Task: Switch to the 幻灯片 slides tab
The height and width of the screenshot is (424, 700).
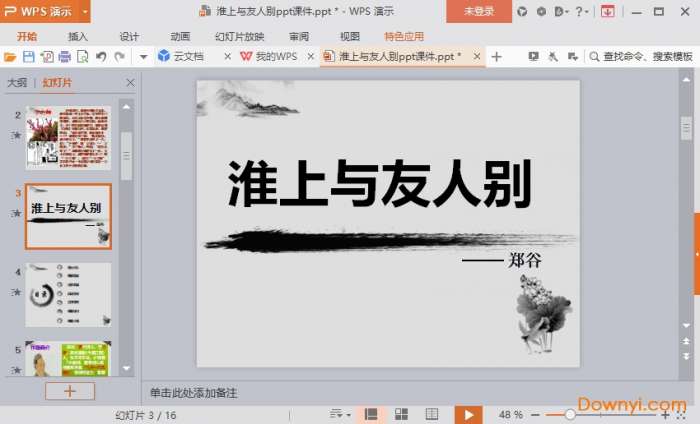Action: click(x=57, y=83)
